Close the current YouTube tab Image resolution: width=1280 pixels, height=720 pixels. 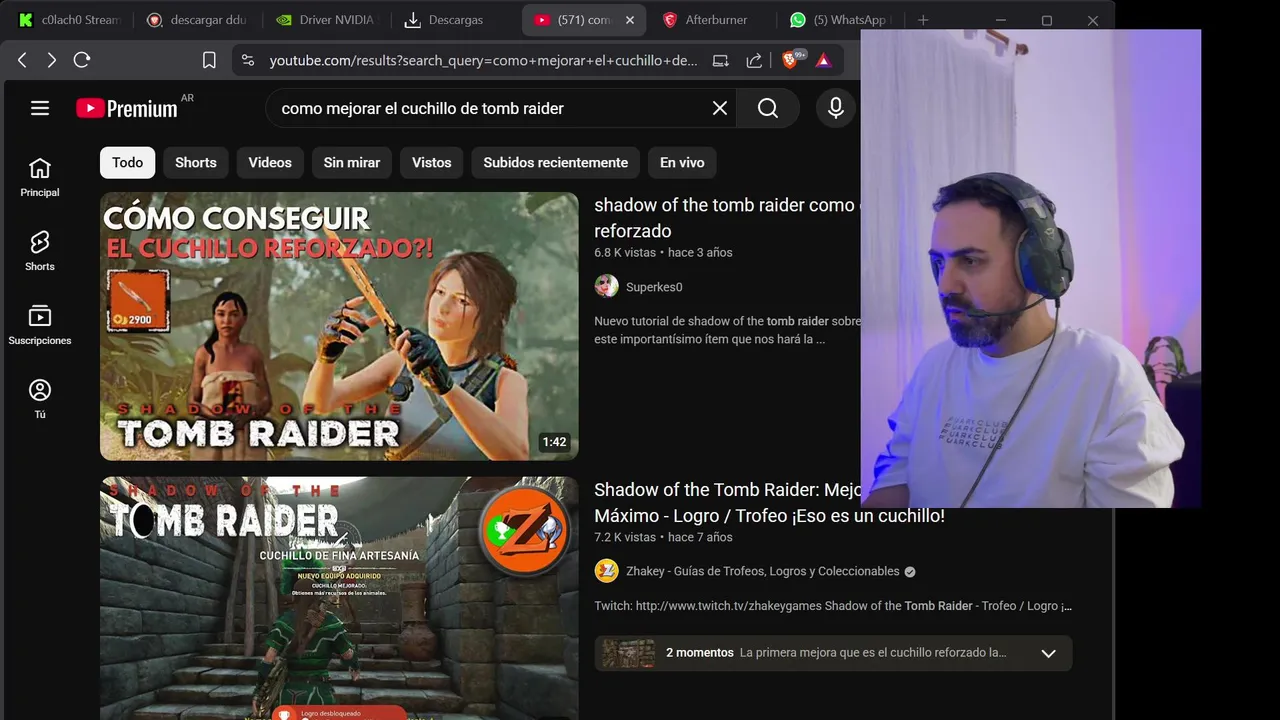(630, 20)
